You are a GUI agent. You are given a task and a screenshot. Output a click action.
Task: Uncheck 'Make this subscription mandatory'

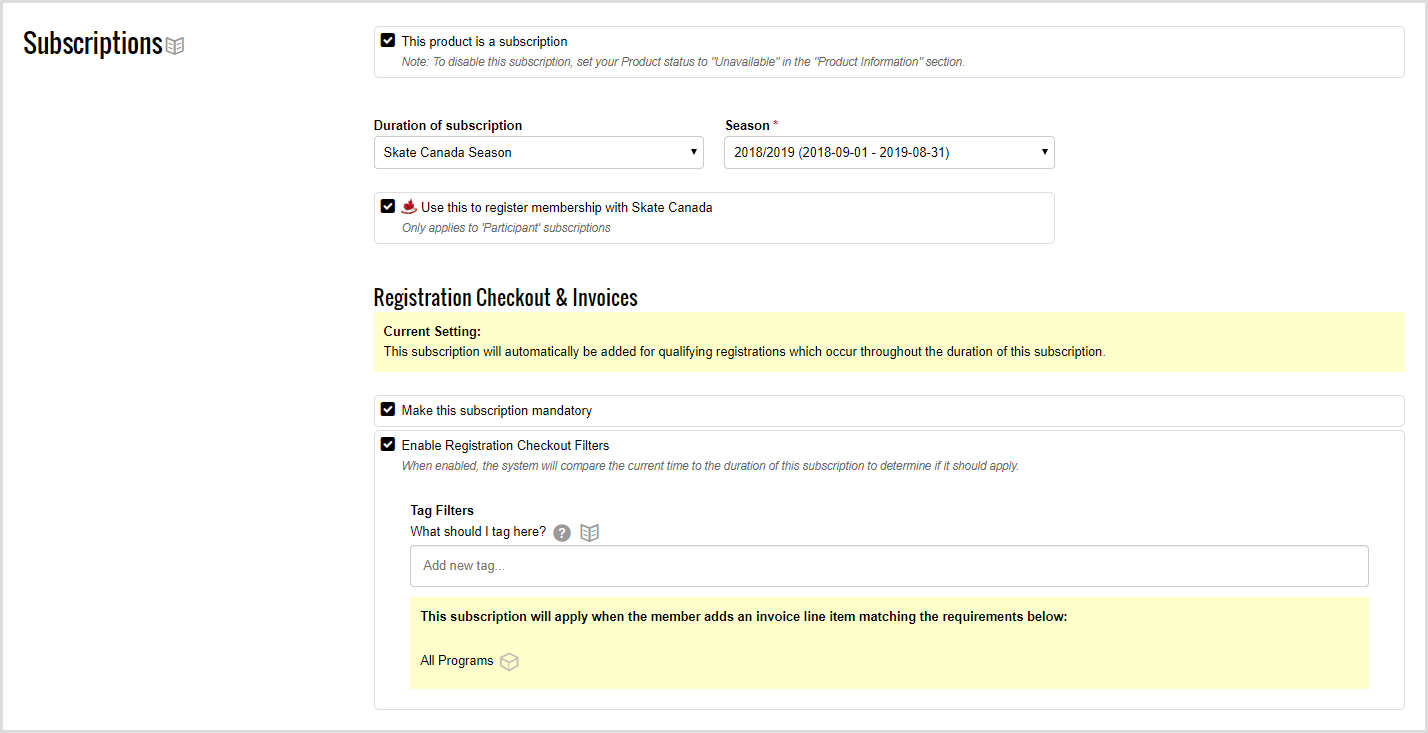[388, 410]
